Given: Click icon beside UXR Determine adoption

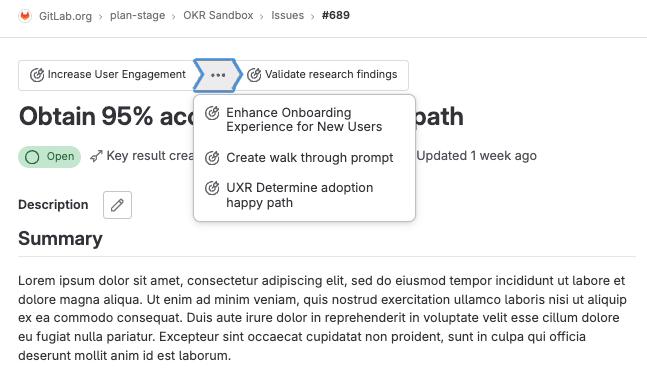Looking at the screenshot, I should tap(213, 188).
